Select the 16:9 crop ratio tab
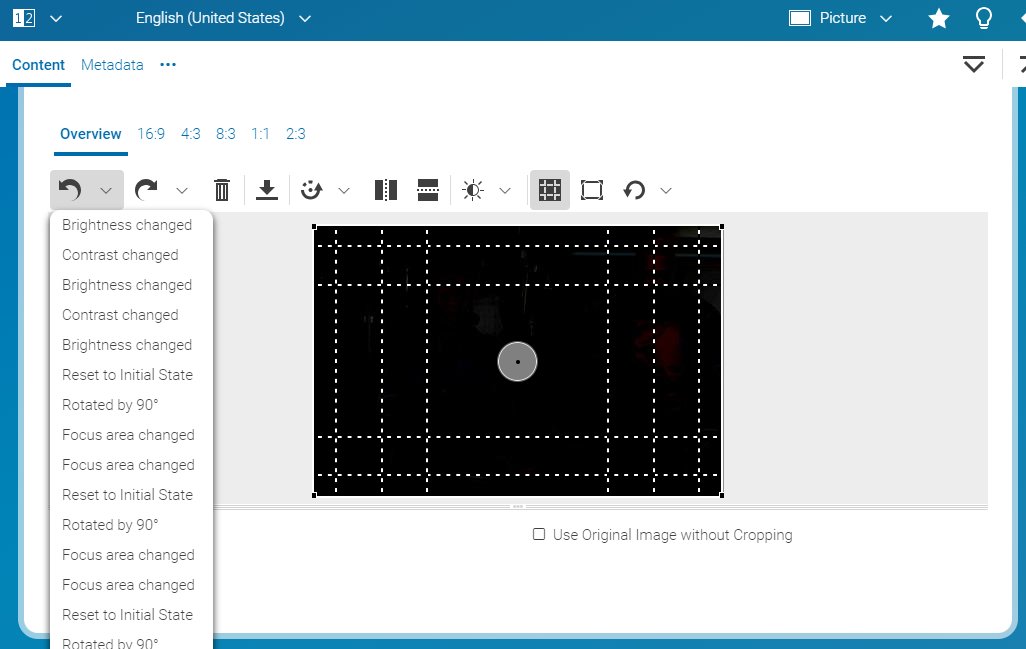Screen dimensions: 1026x649 pos(151,134)
